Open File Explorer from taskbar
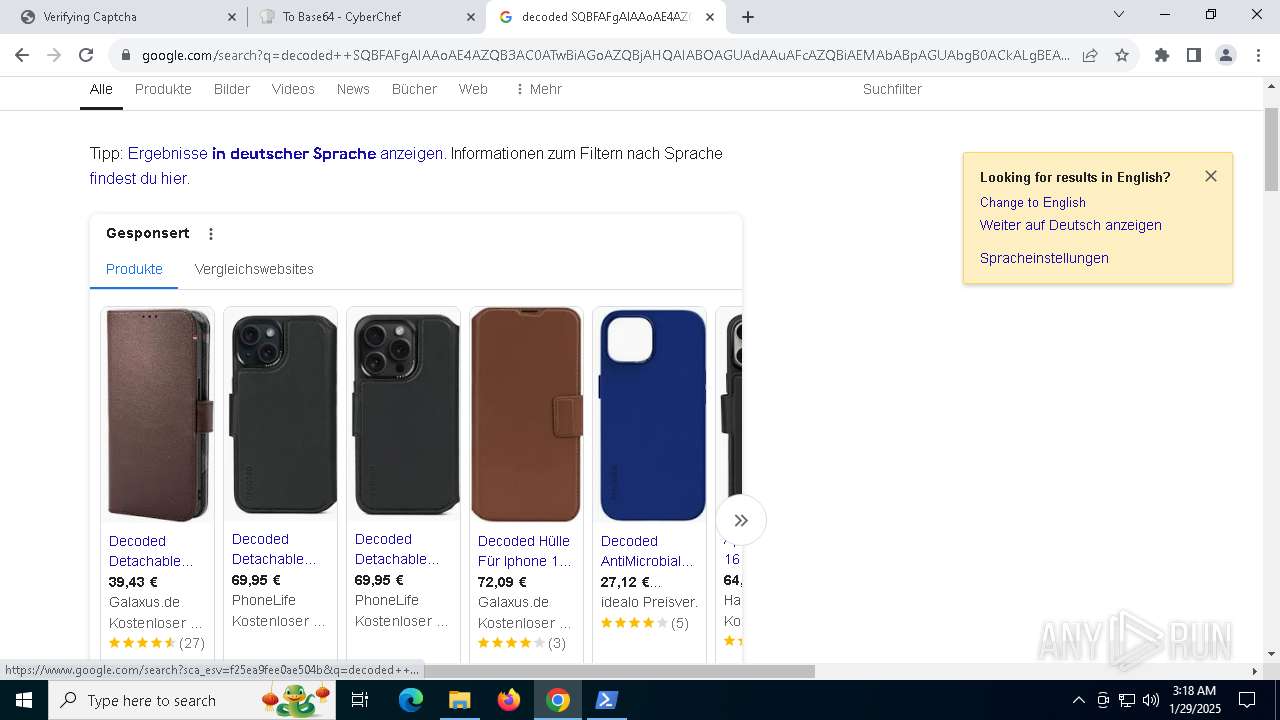Screen dimensions: 1280x720 pyautogui.click(x=459, y=700)
